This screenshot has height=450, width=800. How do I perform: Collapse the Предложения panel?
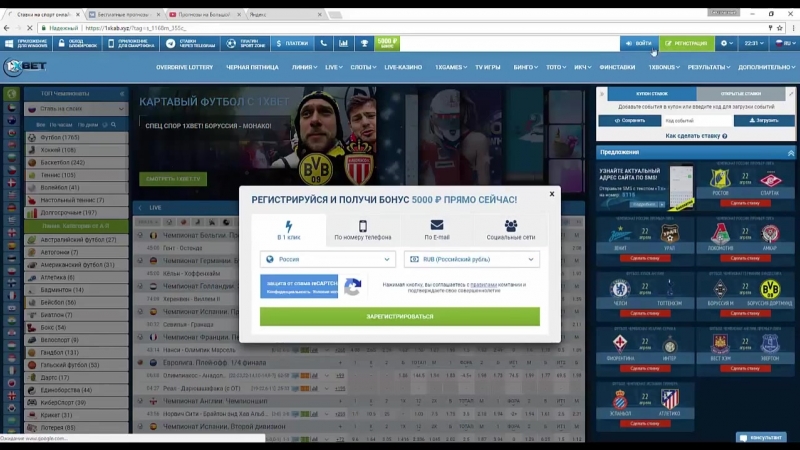pyautogui.click(x=790, y=153)
